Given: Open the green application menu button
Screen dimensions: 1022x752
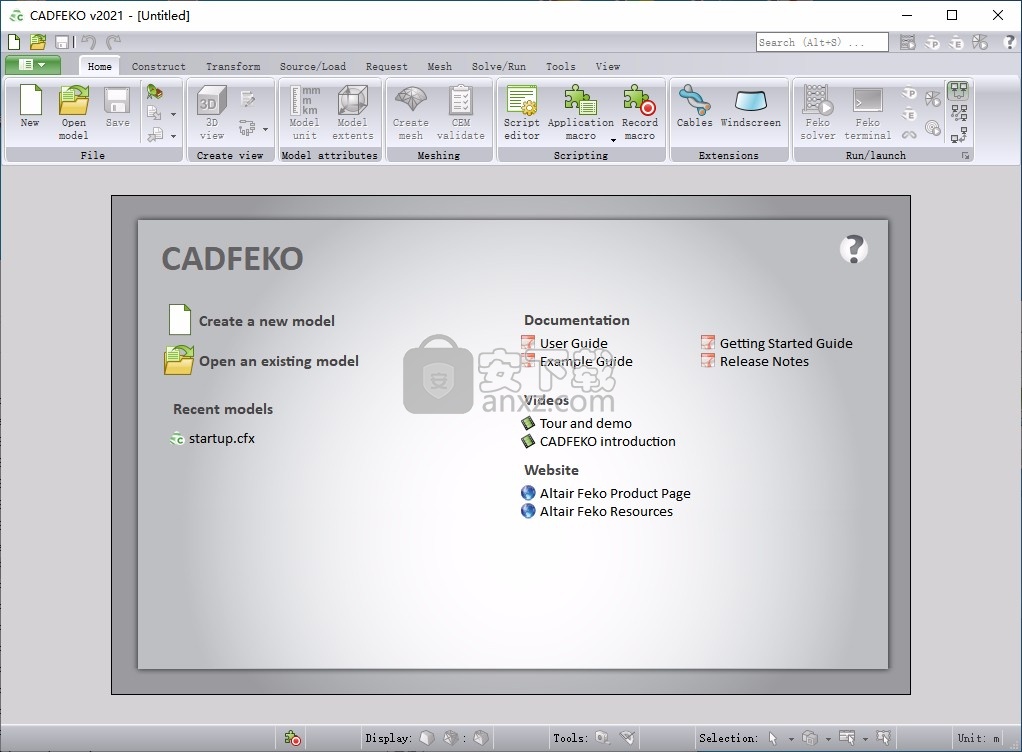Looking at the screenshot, I should (33, 65).
